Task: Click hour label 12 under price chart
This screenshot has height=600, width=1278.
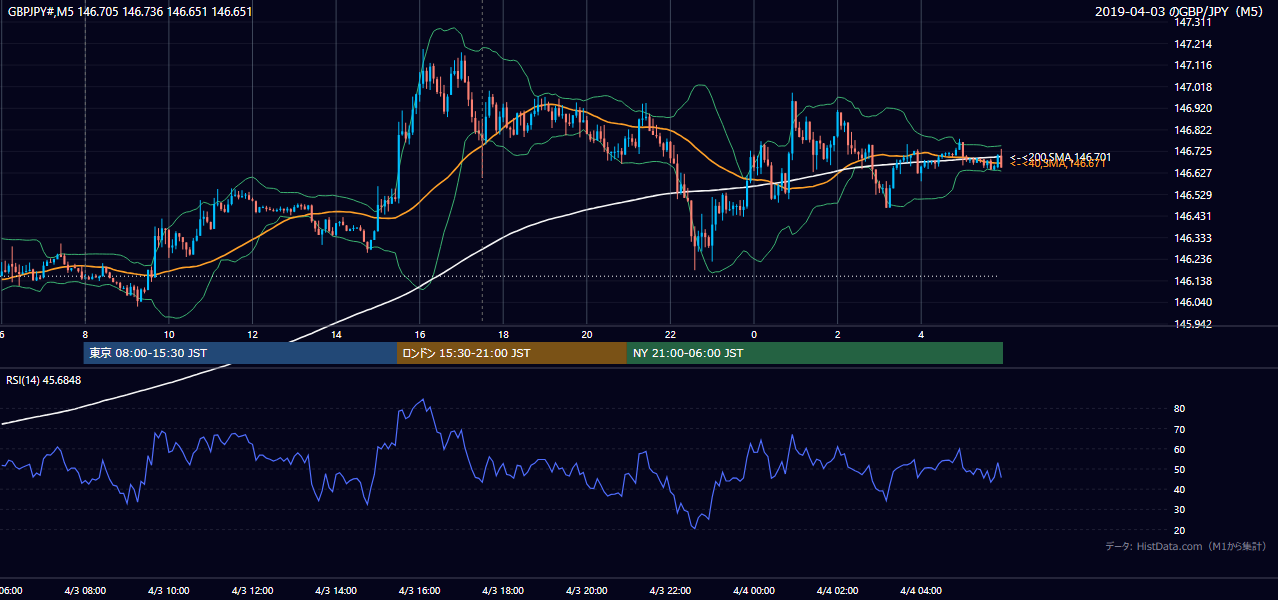Action: [253, 335]
